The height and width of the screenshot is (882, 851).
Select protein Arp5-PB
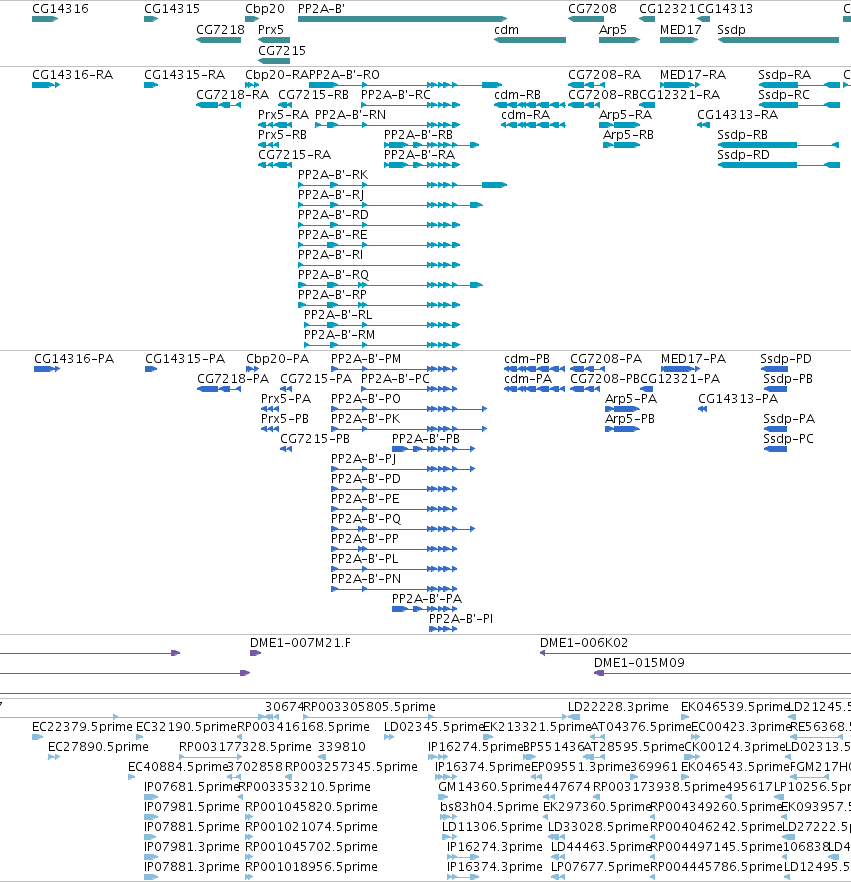629,419
